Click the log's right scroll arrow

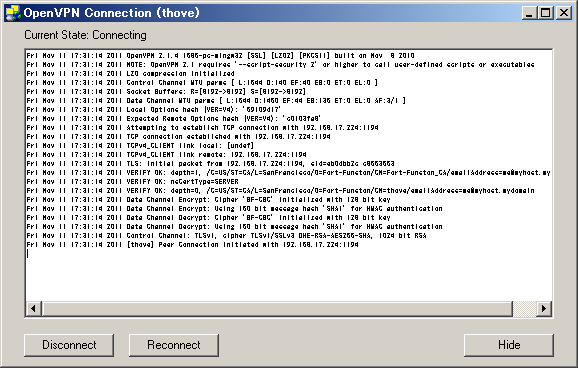tap(544, 309)
